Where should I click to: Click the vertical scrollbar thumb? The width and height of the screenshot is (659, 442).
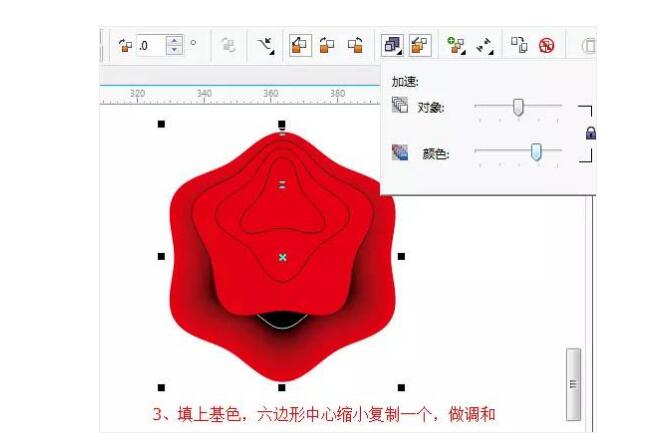(573, 384)
